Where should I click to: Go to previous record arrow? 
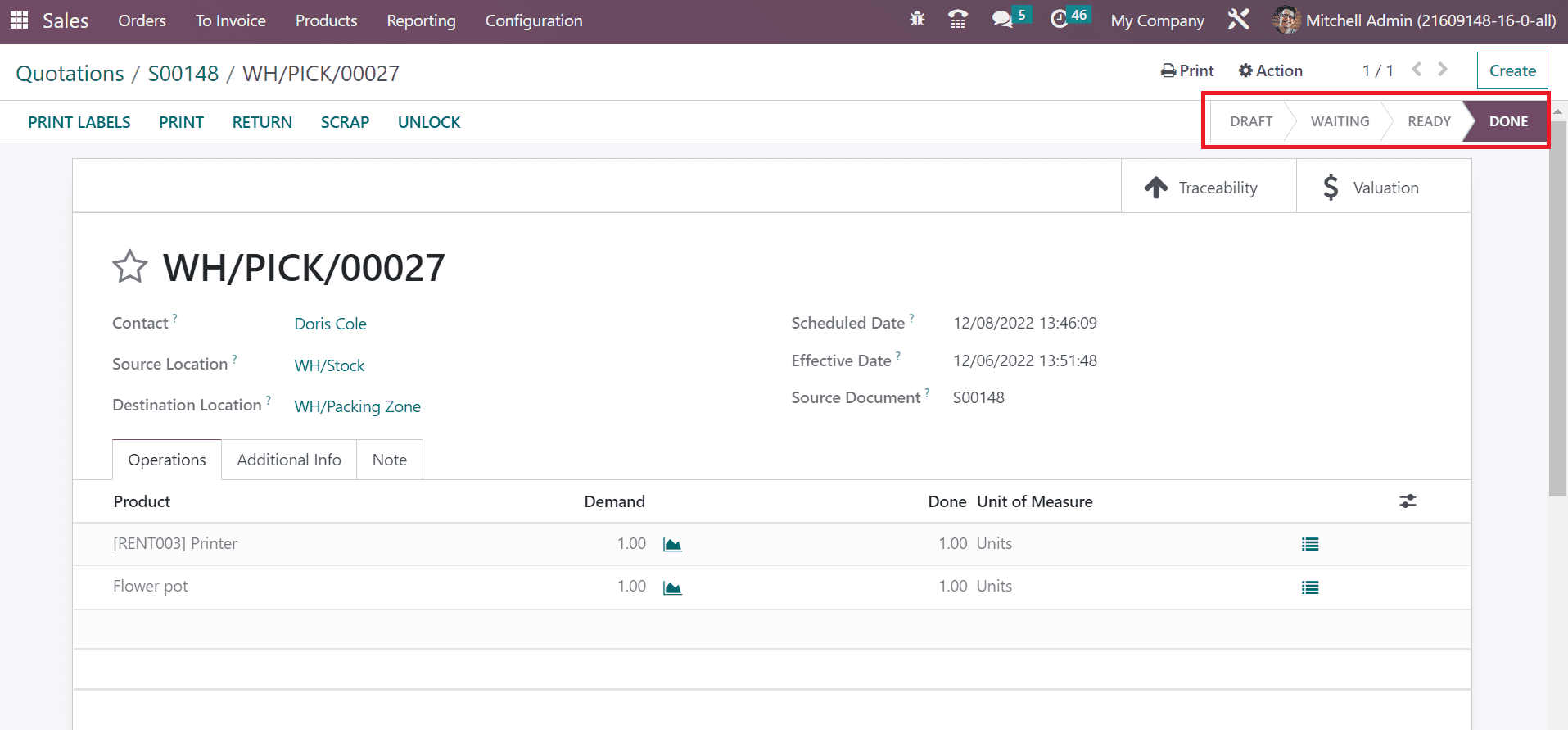click(x=1417, y=70)
